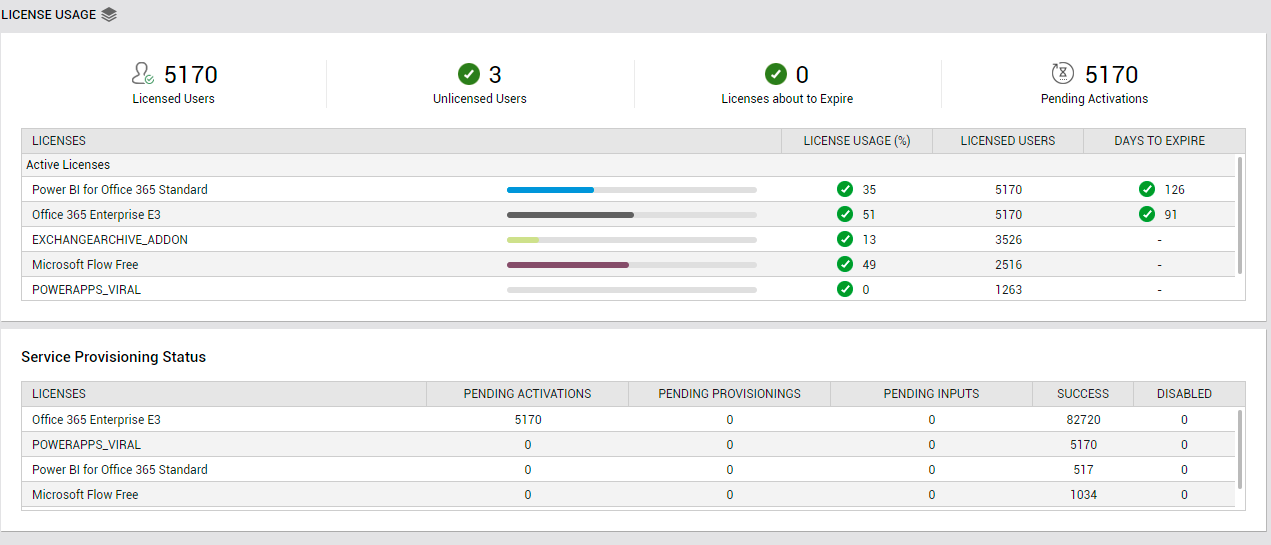
Task: Open the 0 Licenses about to Expire count
Action: pyautogui.click(x=802, y=75)
